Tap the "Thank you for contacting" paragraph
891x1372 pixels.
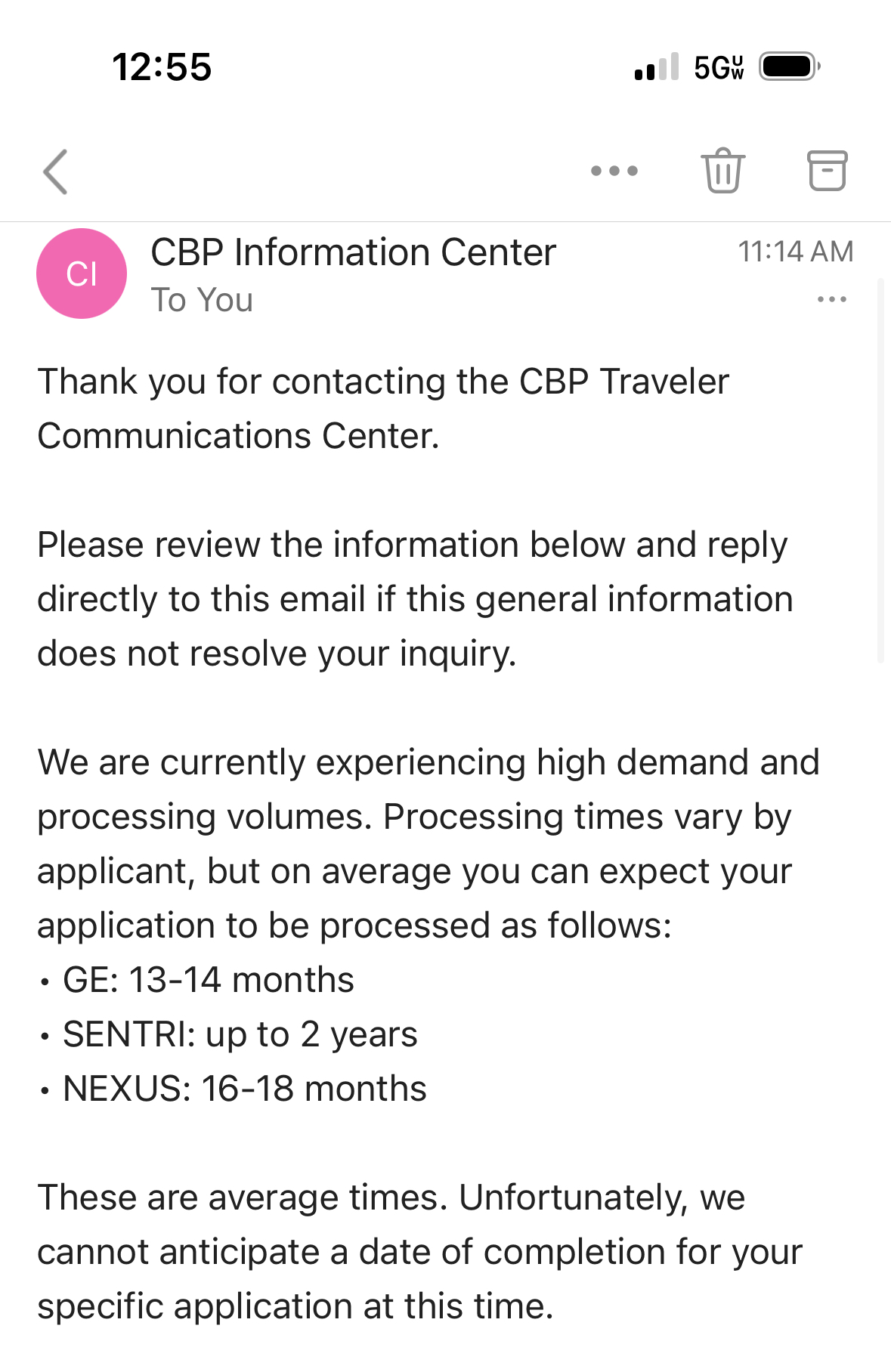[382, 409]
